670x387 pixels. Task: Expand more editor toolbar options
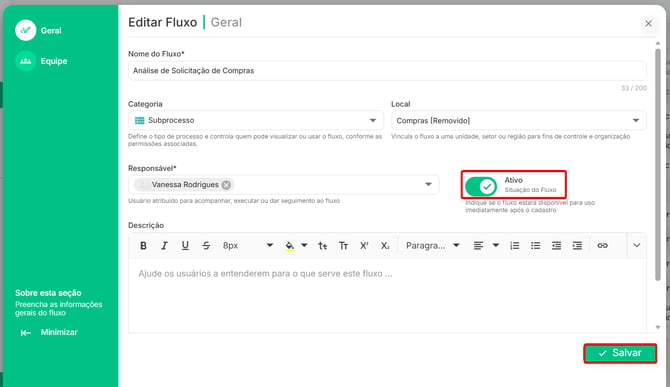pyautogui.click(x=637, y=246)
